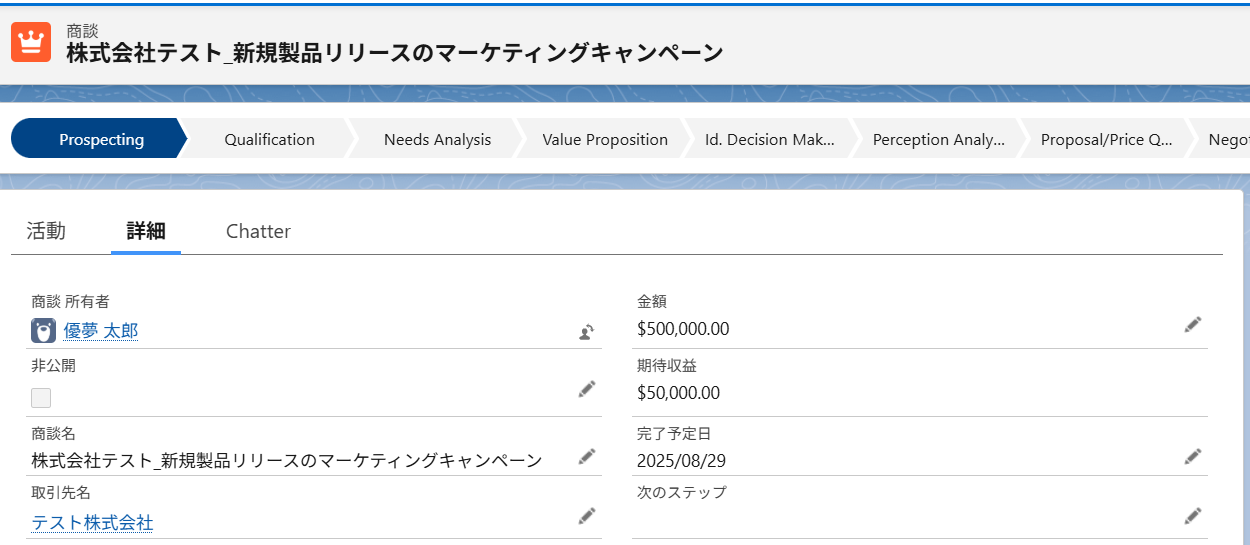This screenshot has height=545, width=1250.
Task: Click the orange crown opportunity icon
Action: click(x=31, y=42)
